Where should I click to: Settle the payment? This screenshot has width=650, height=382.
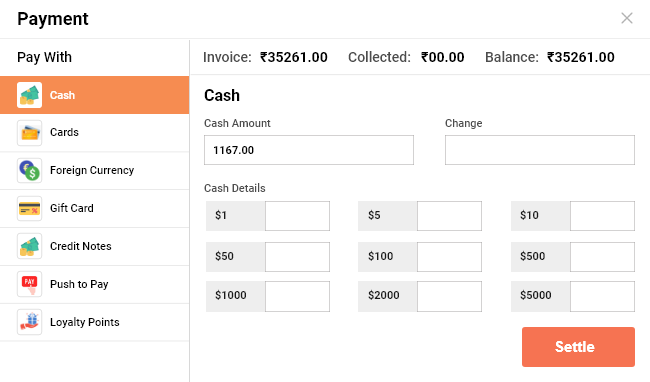(578, 347)
